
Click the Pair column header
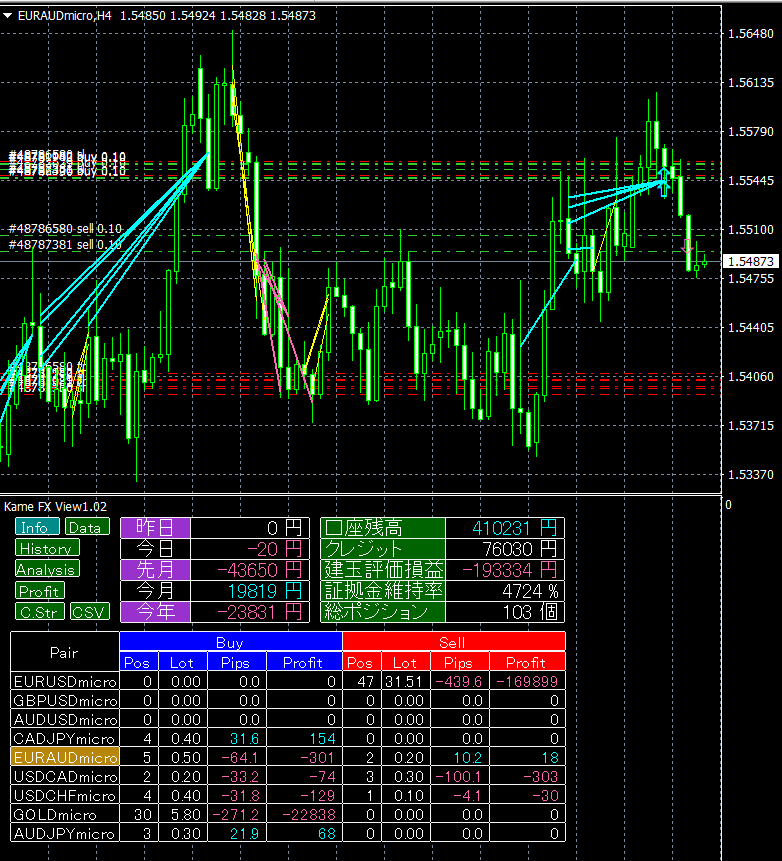65,652
